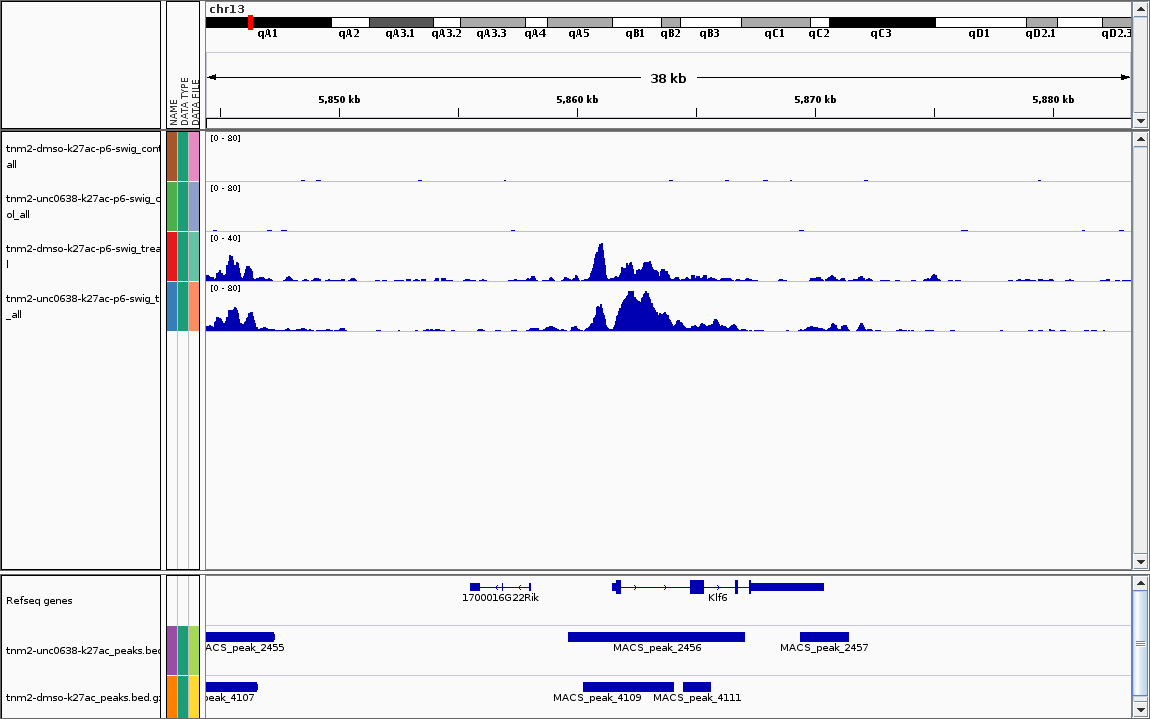The image size is (1150, 719).
Task: Select the MACS_peak_2457 peak bar
Action: tap(824, 637)
